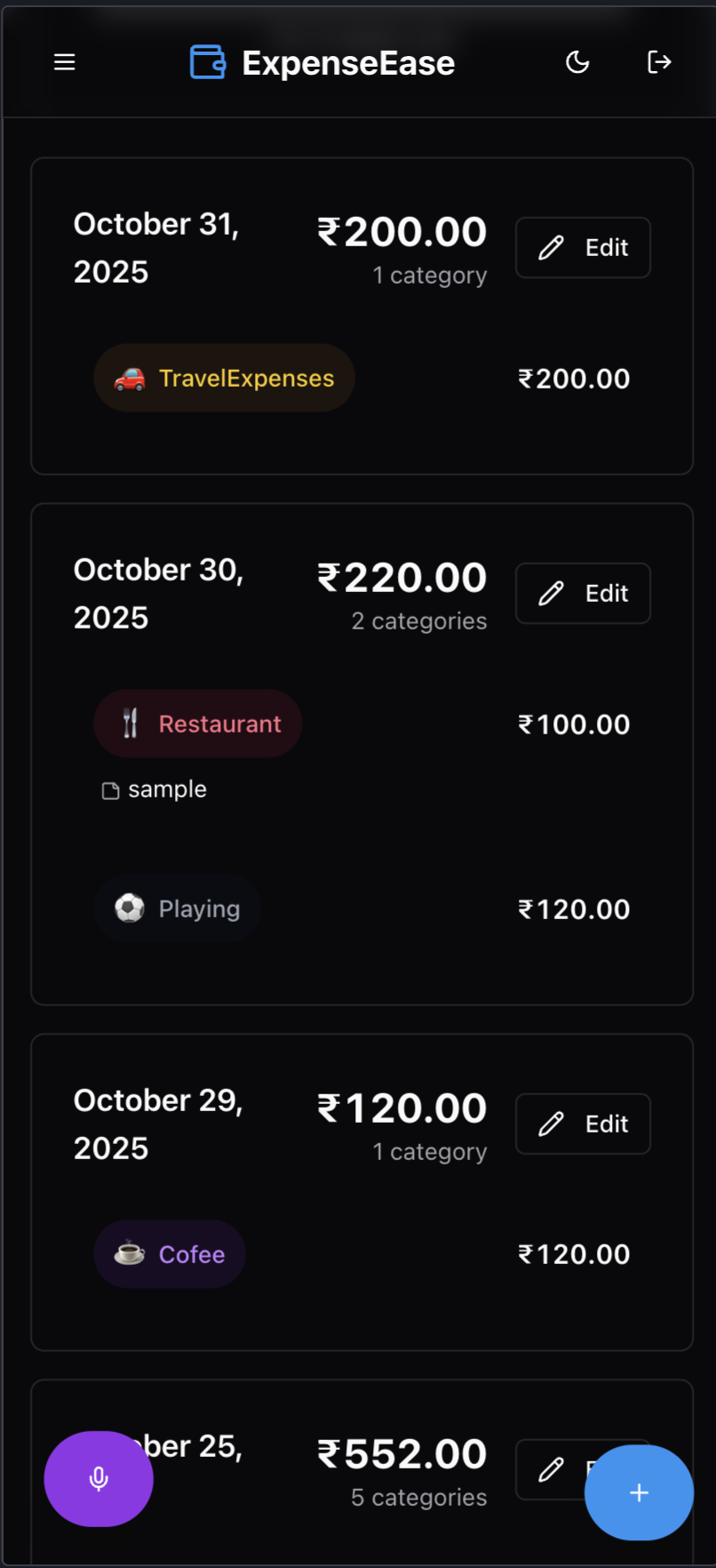Open the hamburger navigation menu
716x1568 pixels.
(x=64, y=61)
